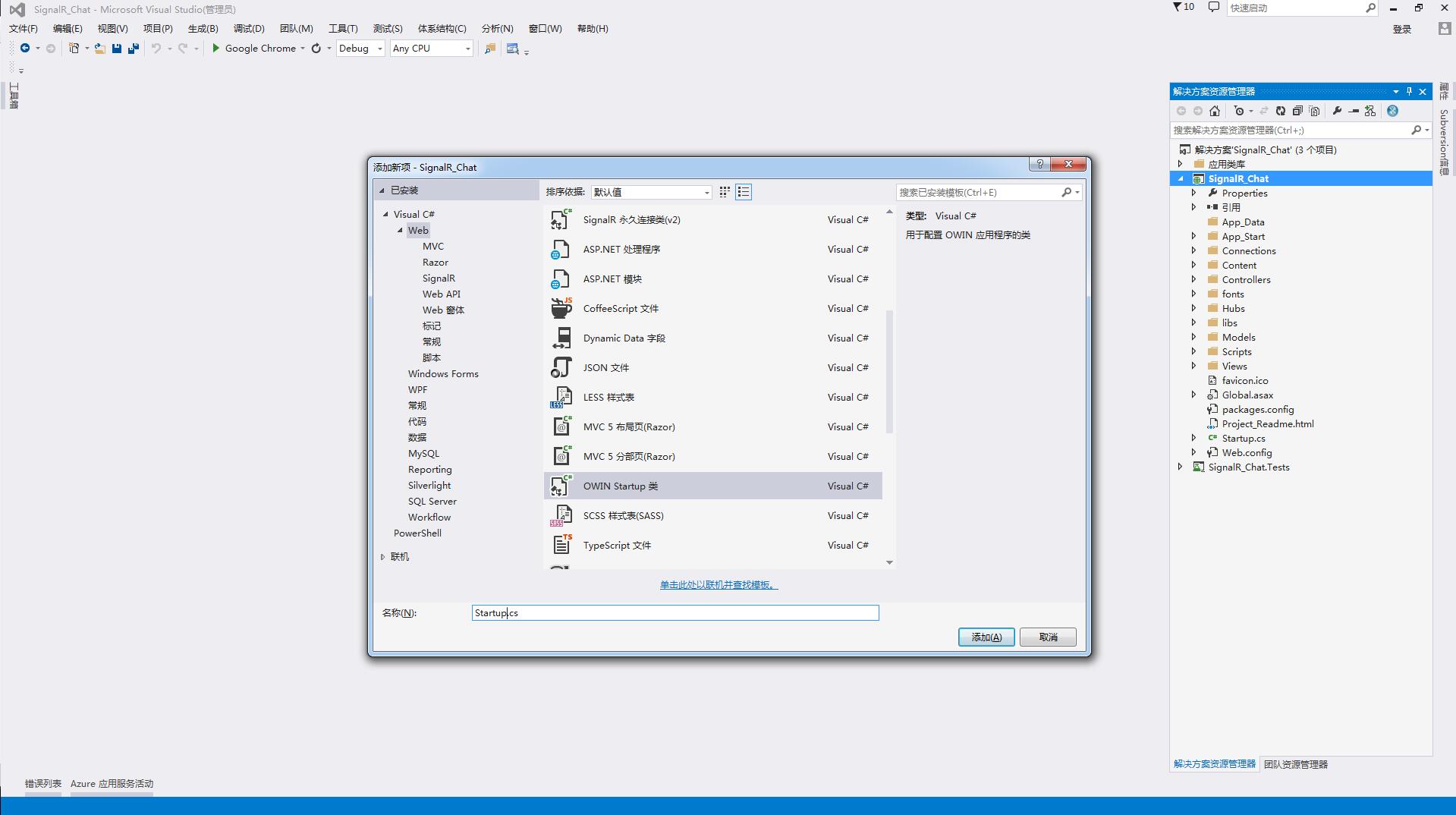Click the notifications flag icon
This screenshot has height=815, width=1456.
click(x=1177, y=7)
